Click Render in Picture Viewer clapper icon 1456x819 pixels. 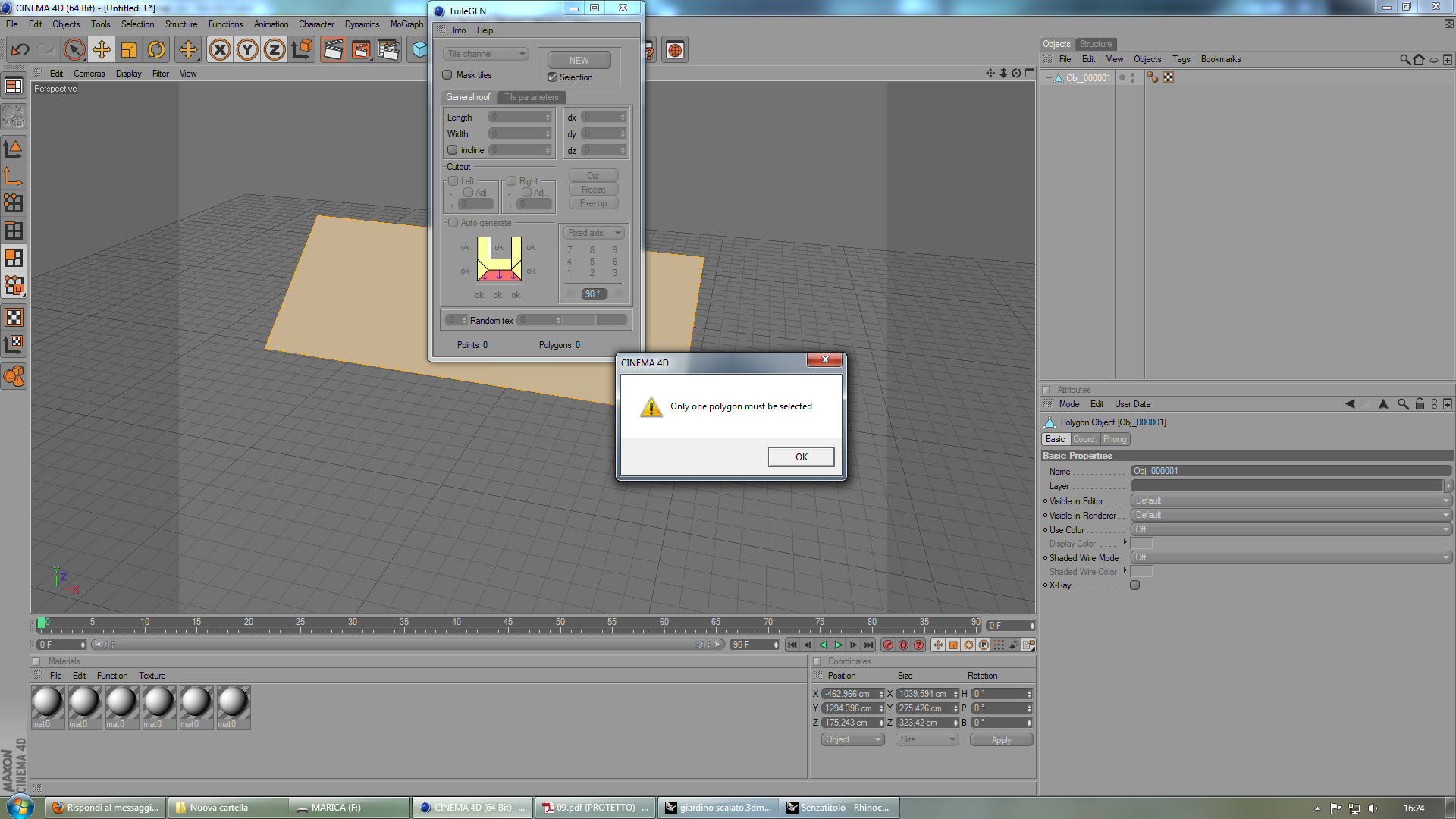pos(360,50)
